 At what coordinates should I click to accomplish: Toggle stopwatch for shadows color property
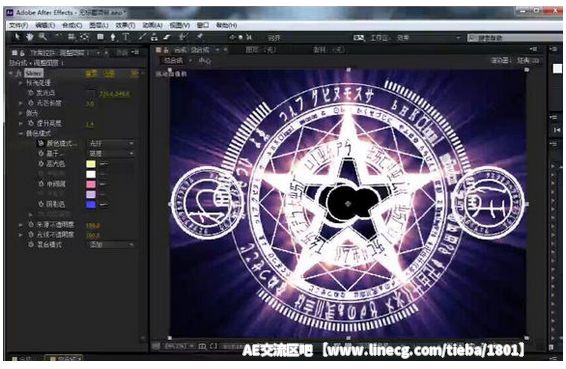(x=41, y=204)
